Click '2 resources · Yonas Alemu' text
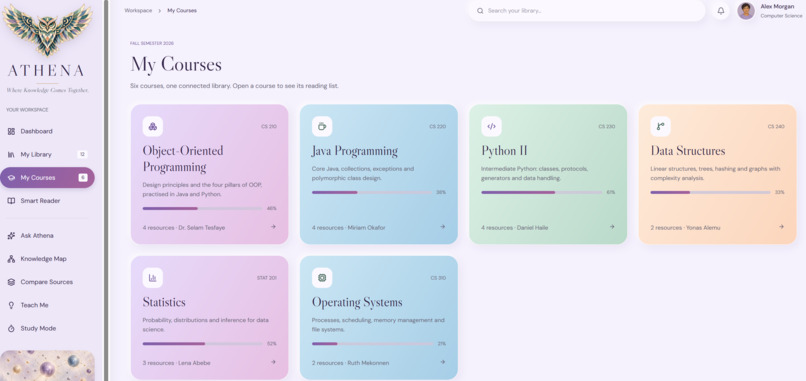This screenshot has height=381, width=806. (x=685, y=227)
